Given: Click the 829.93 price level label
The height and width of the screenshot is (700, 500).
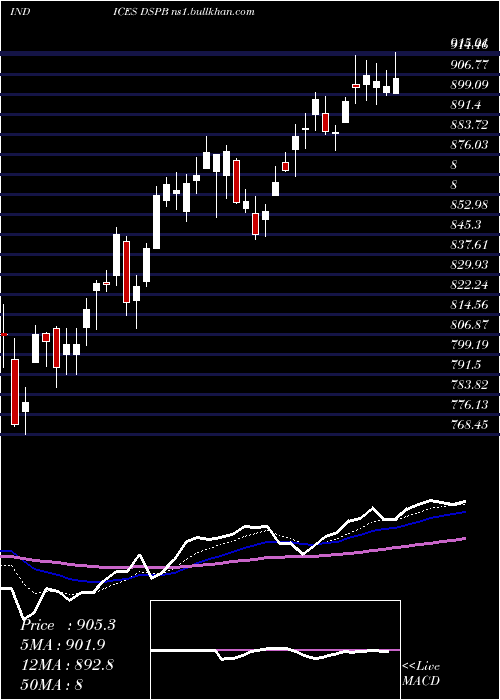Looking at the screenshot, I should (469, 265).
